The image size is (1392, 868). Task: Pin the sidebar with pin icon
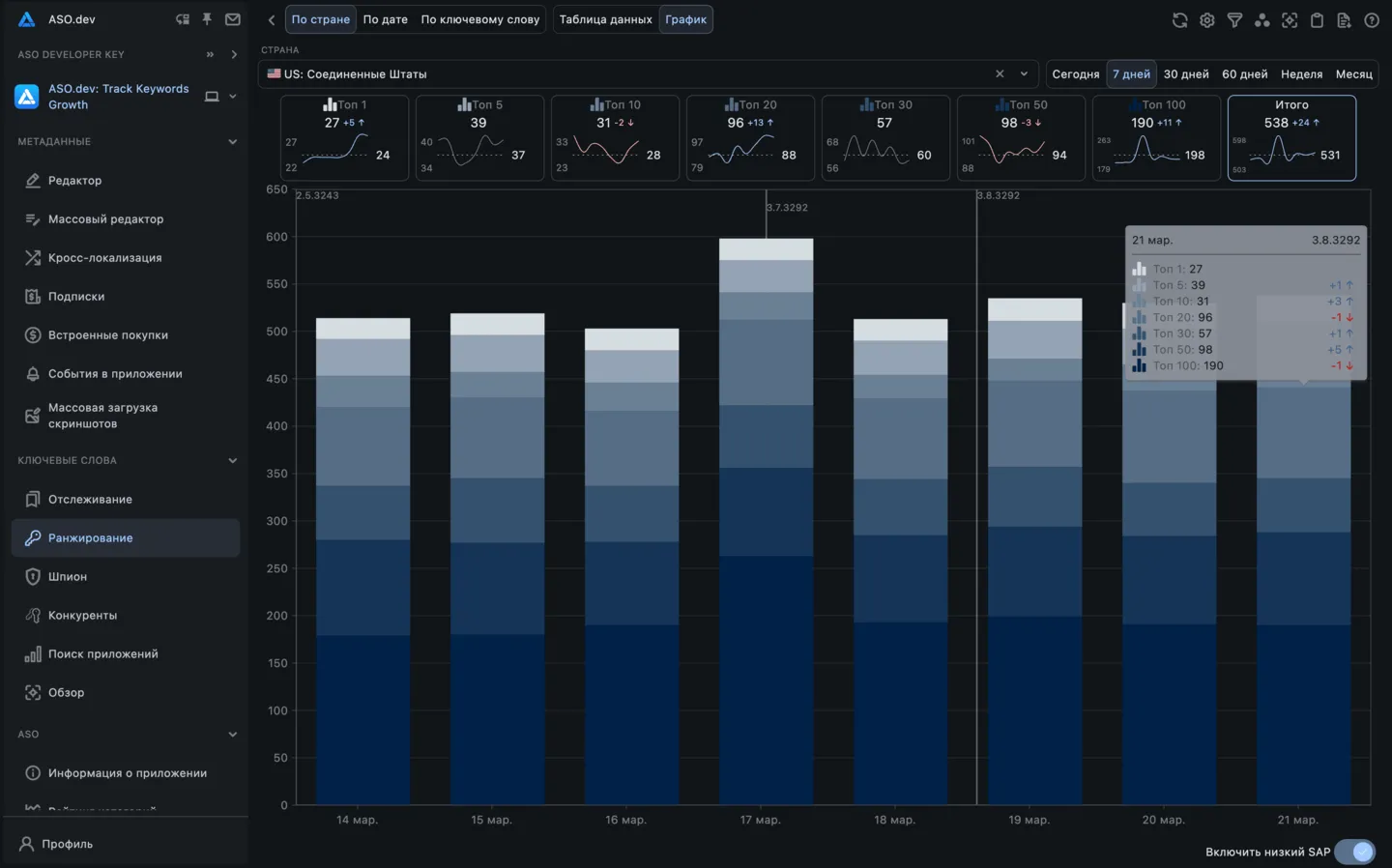pos(207,19)
